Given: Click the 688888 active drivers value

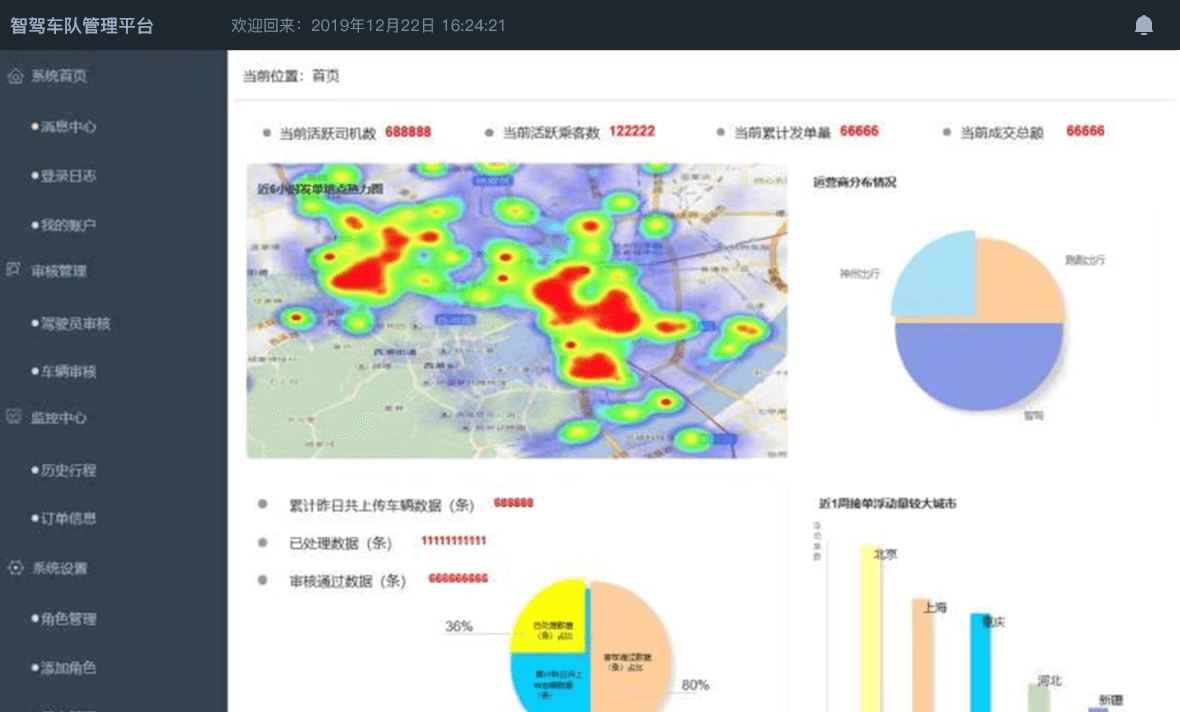Looking at the screenshot, I should 408,132.
